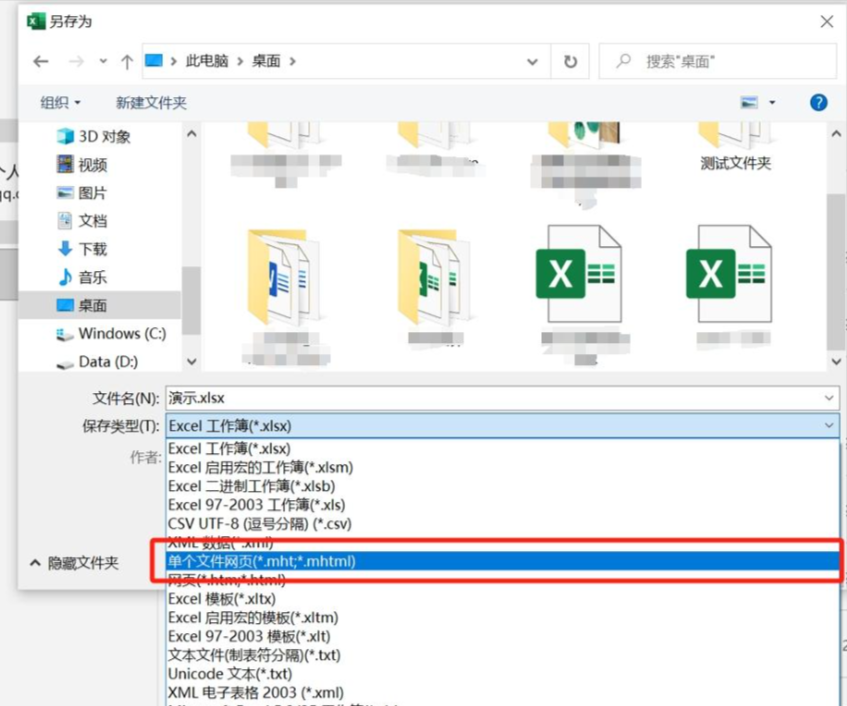Choose Excel 模板(*.xltx)
Screen dimensions: 847x706
[502, 599]
